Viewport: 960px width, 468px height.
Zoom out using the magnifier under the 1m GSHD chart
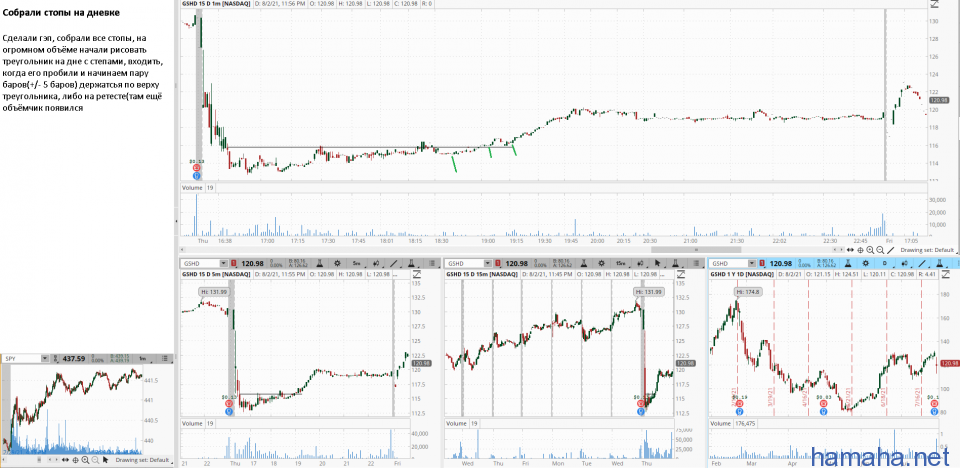(x=880, y=250)
